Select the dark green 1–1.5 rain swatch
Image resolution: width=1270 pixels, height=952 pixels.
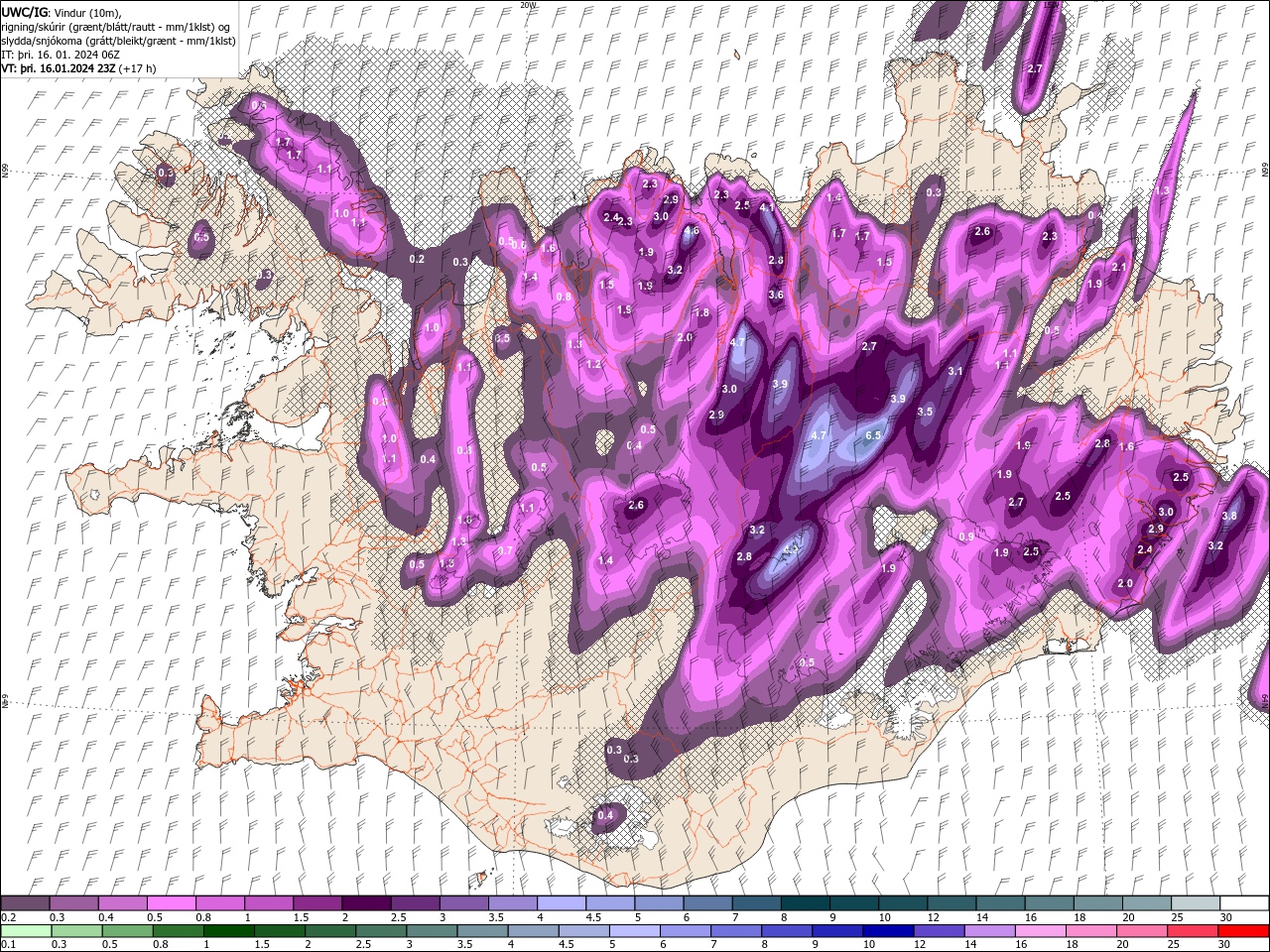(x=228, y=931)
